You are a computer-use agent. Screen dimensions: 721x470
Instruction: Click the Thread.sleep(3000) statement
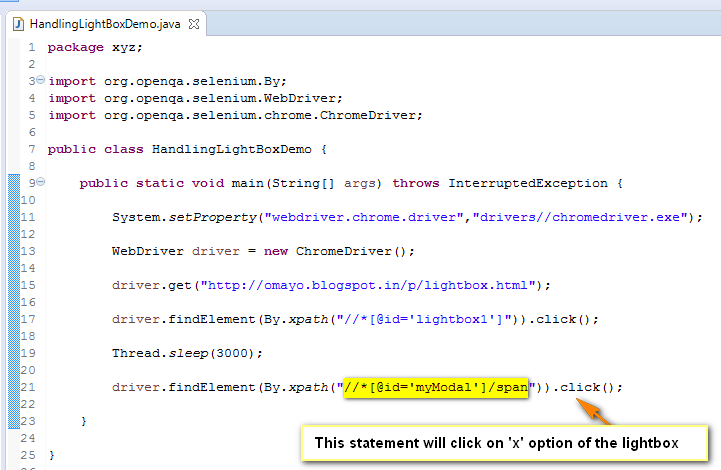tap(187, 354)
